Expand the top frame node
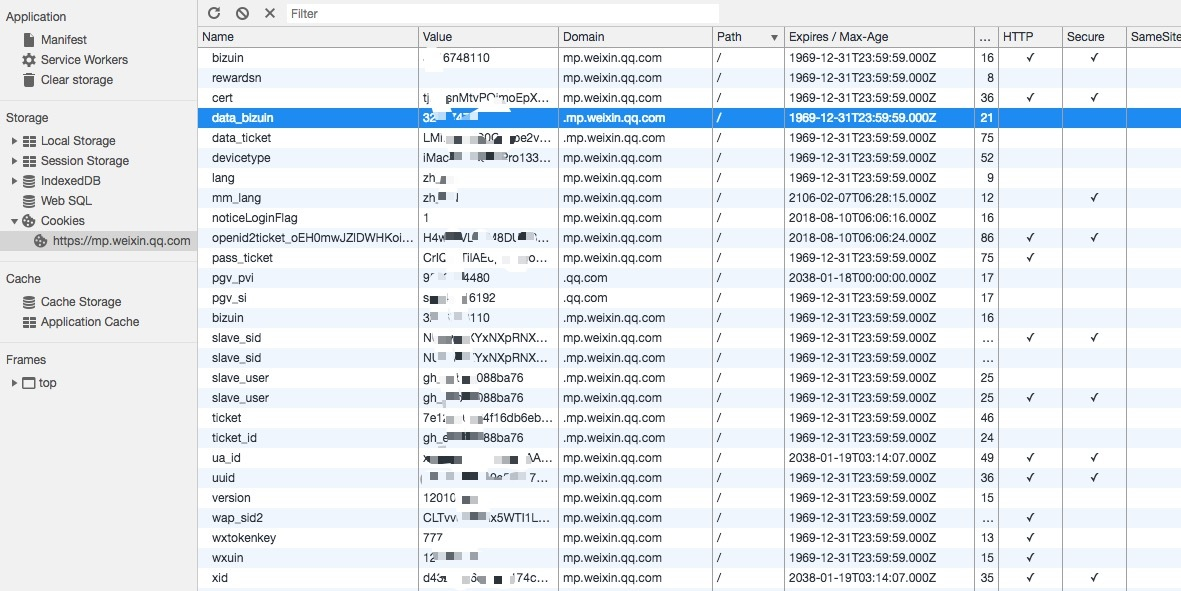This screenshot has height=591, width=1181. pyautogui.click(x=14, y=382)
